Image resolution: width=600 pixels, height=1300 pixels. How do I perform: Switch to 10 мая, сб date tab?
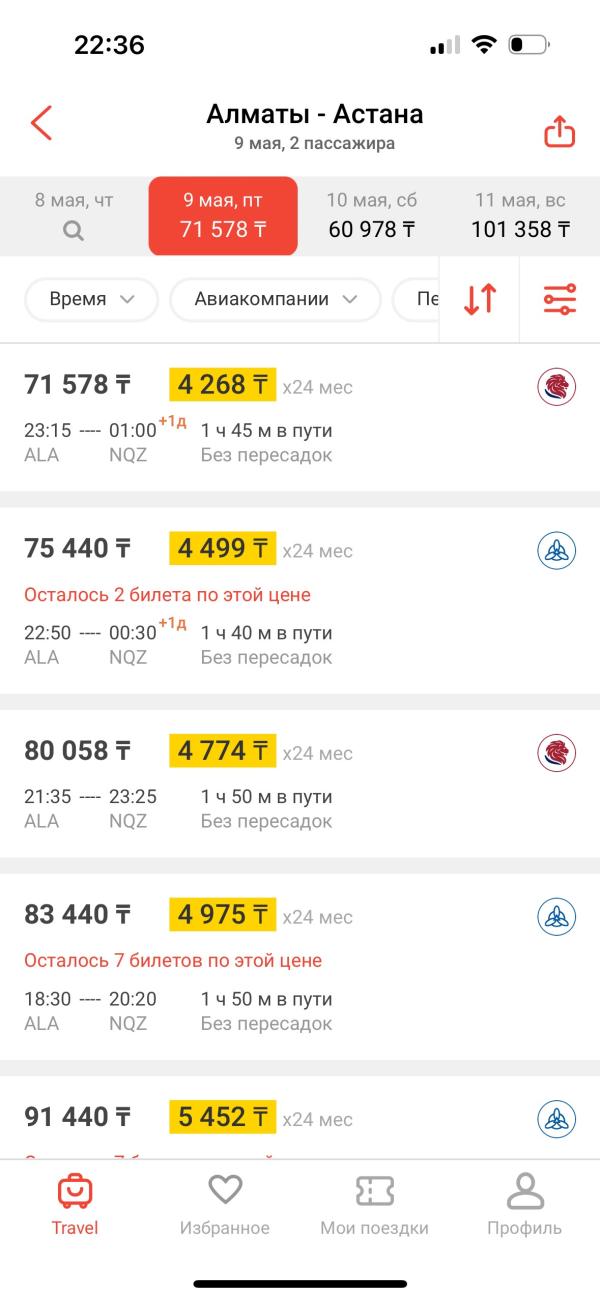372,215
